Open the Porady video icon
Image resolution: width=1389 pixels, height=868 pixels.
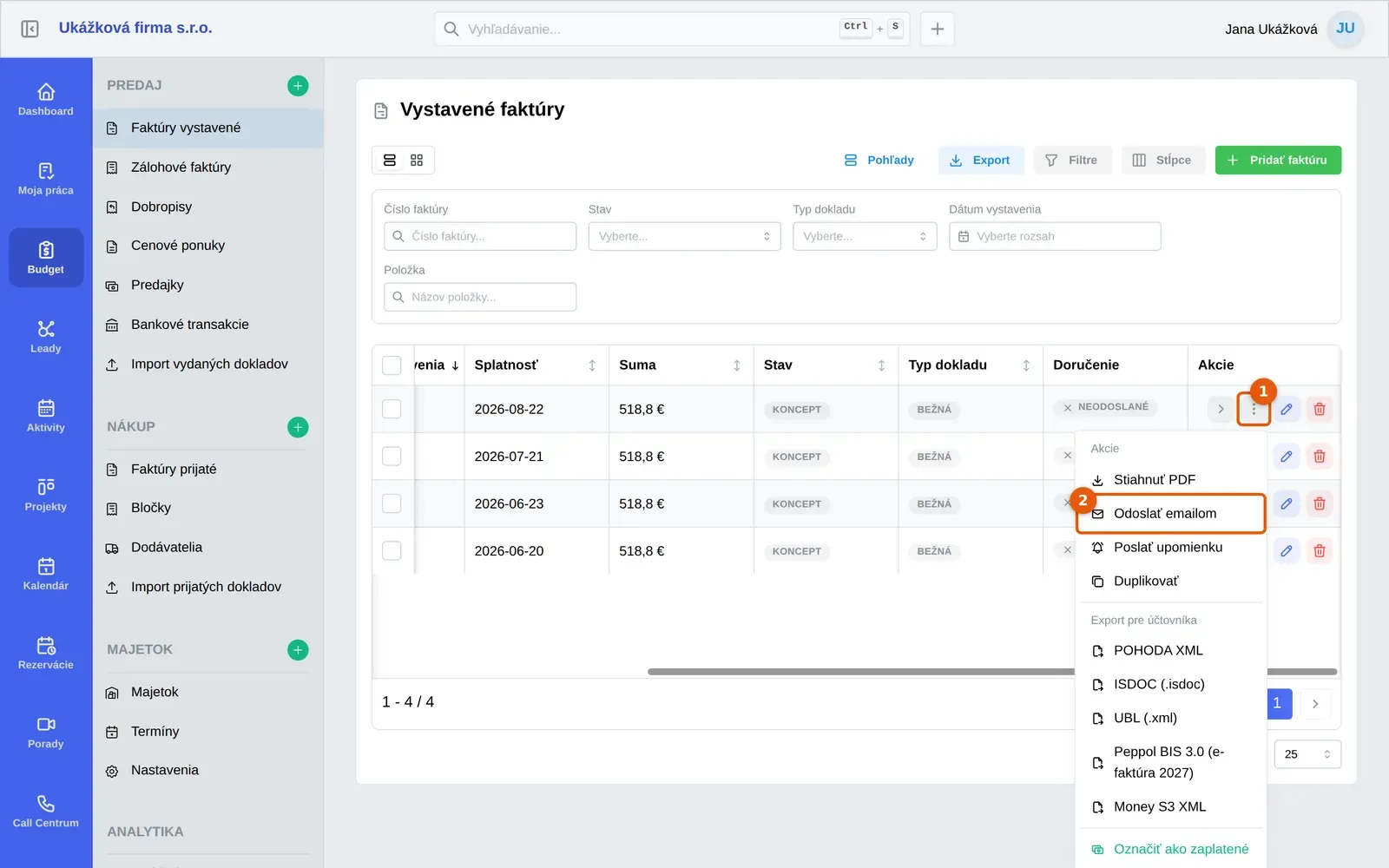46,725
